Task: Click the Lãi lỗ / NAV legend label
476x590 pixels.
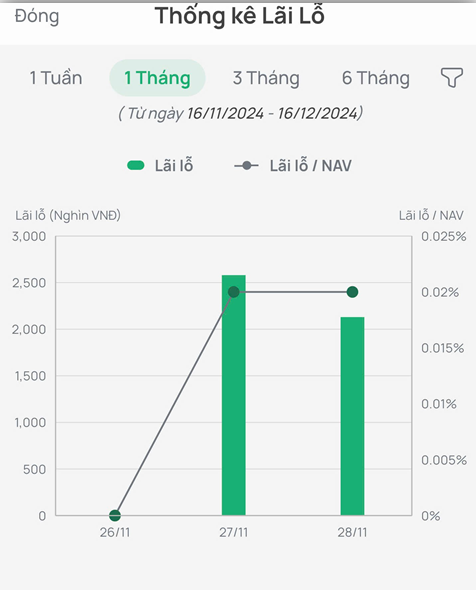Action: (x=310, y=166)
